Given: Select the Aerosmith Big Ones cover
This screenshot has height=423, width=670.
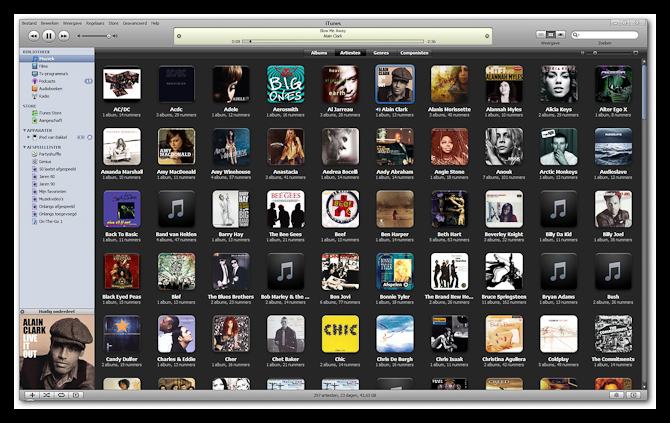Looking at the screenshot, I should coord(285,84).
